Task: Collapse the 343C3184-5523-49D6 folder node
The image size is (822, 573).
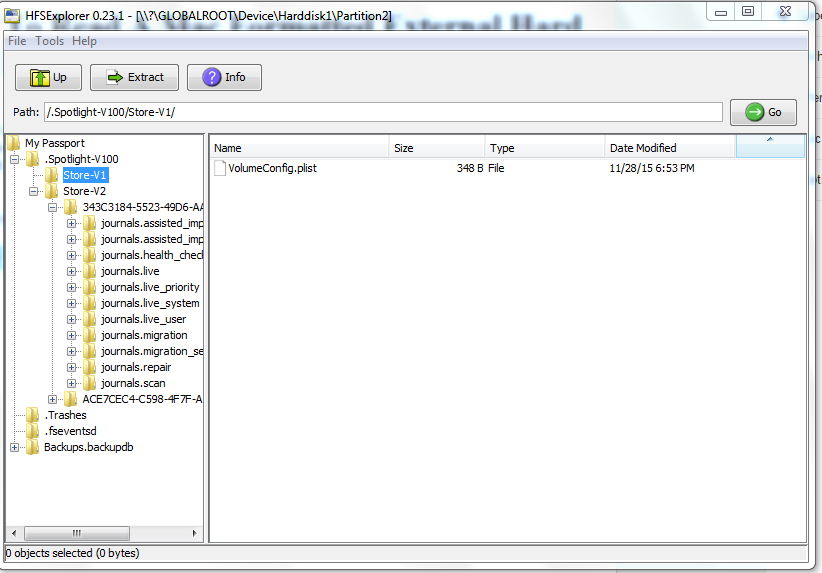Action: click(52, 208)
